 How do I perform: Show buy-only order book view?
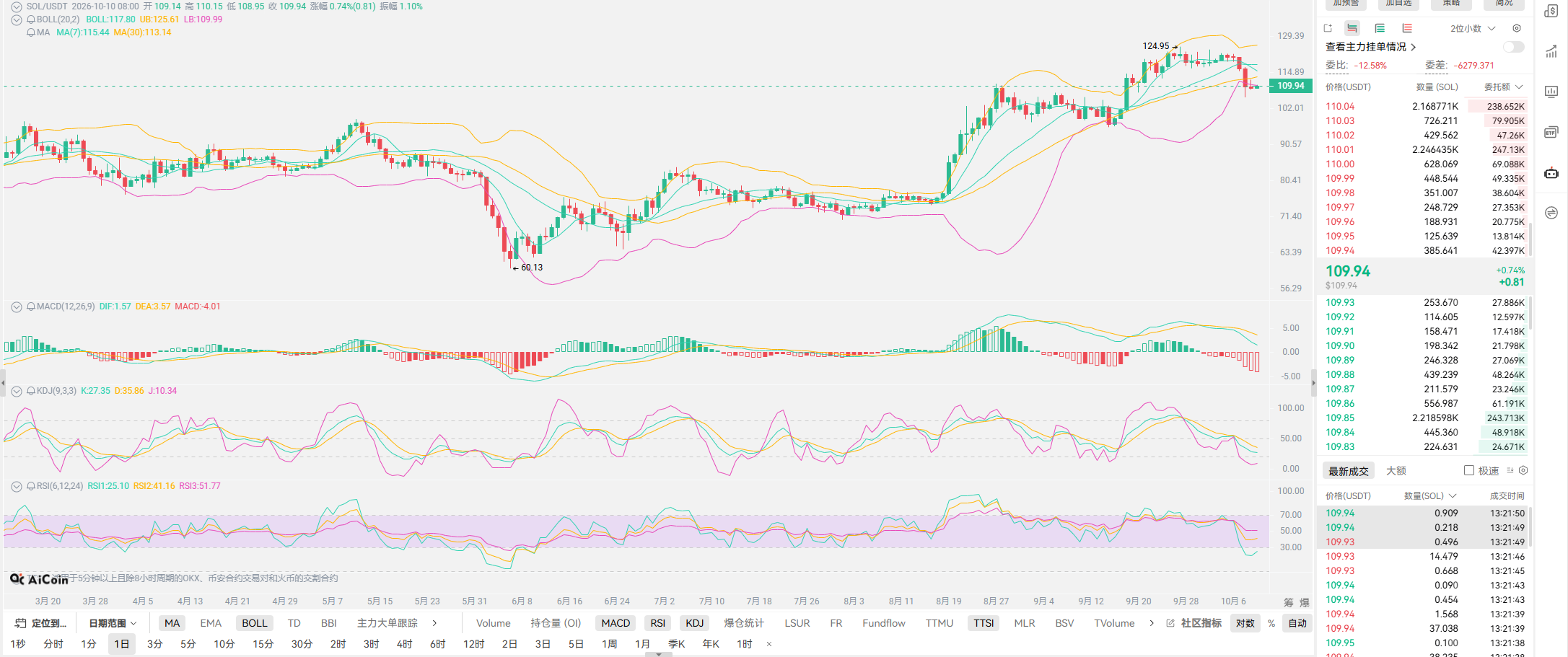pyautogui.click(x=1380, y=28)
